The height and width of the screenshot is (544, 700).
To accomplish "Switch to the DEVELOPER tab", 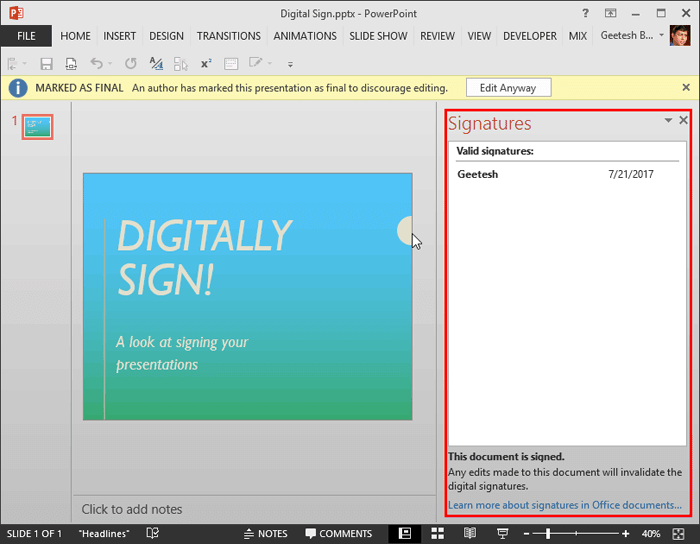I will pyautogui.click(x=530, y=36).
